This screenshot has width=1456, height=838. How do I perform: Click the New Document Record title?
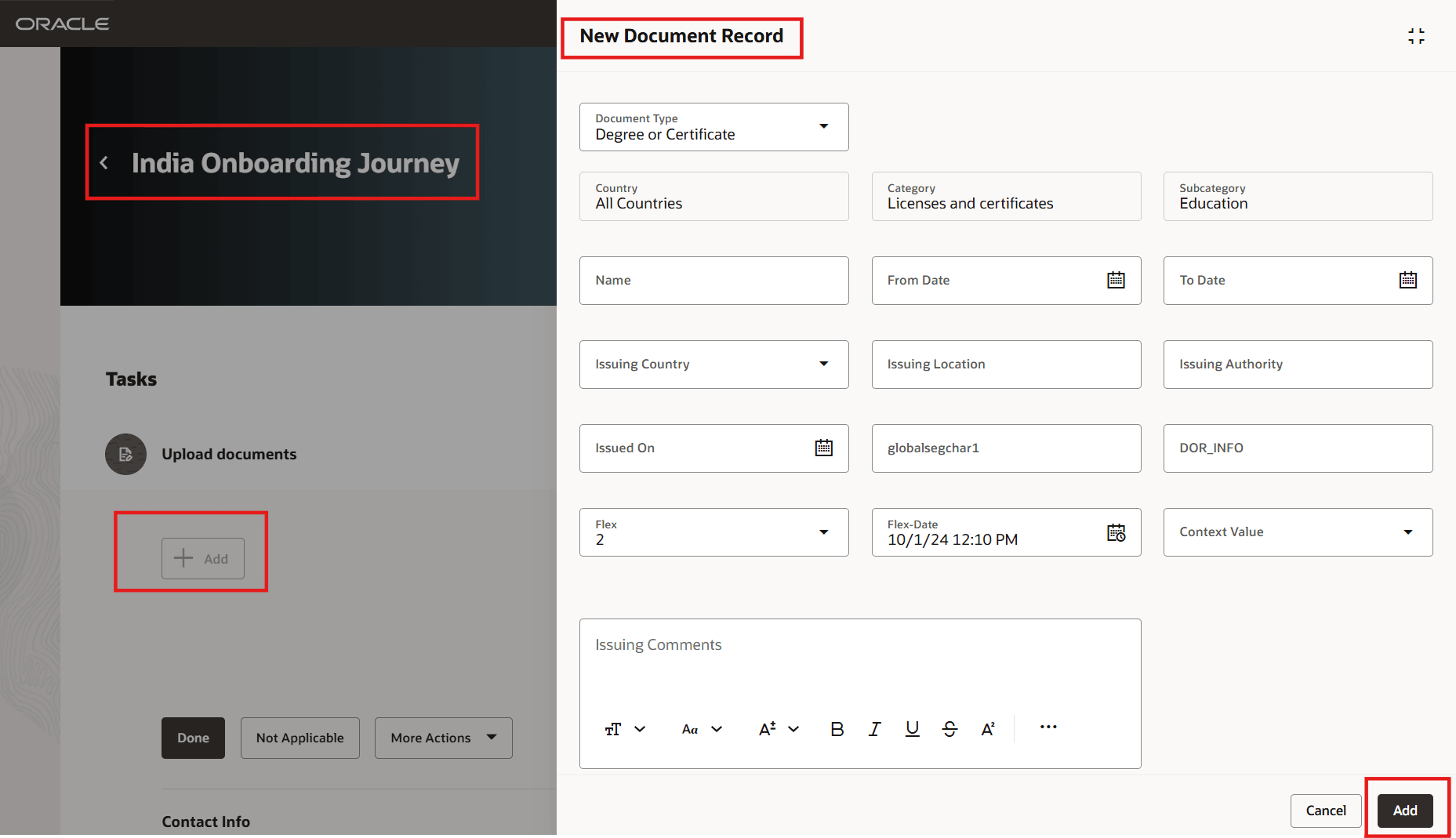(681, 36)
